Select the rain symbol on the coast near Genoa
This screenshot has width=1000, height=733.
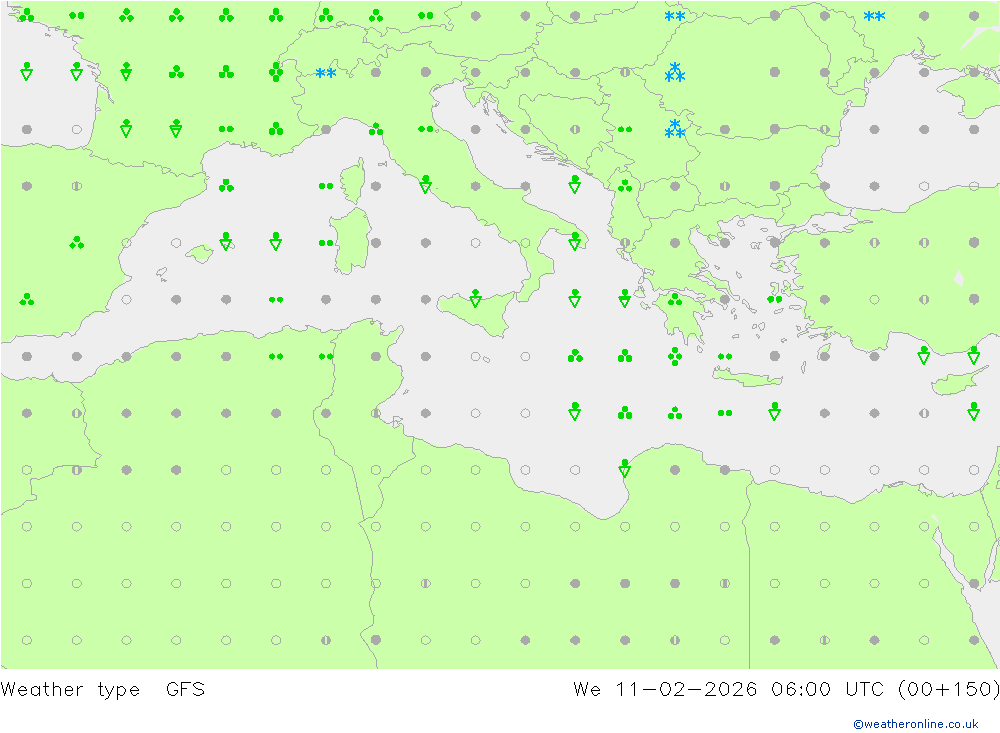tap(376, 129)
